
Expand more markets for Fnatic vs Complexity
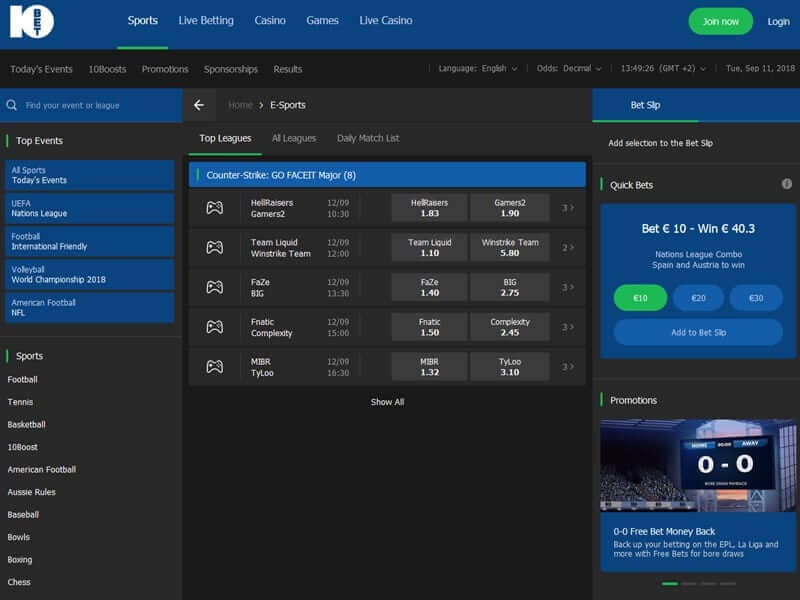(x=568, y=327)
